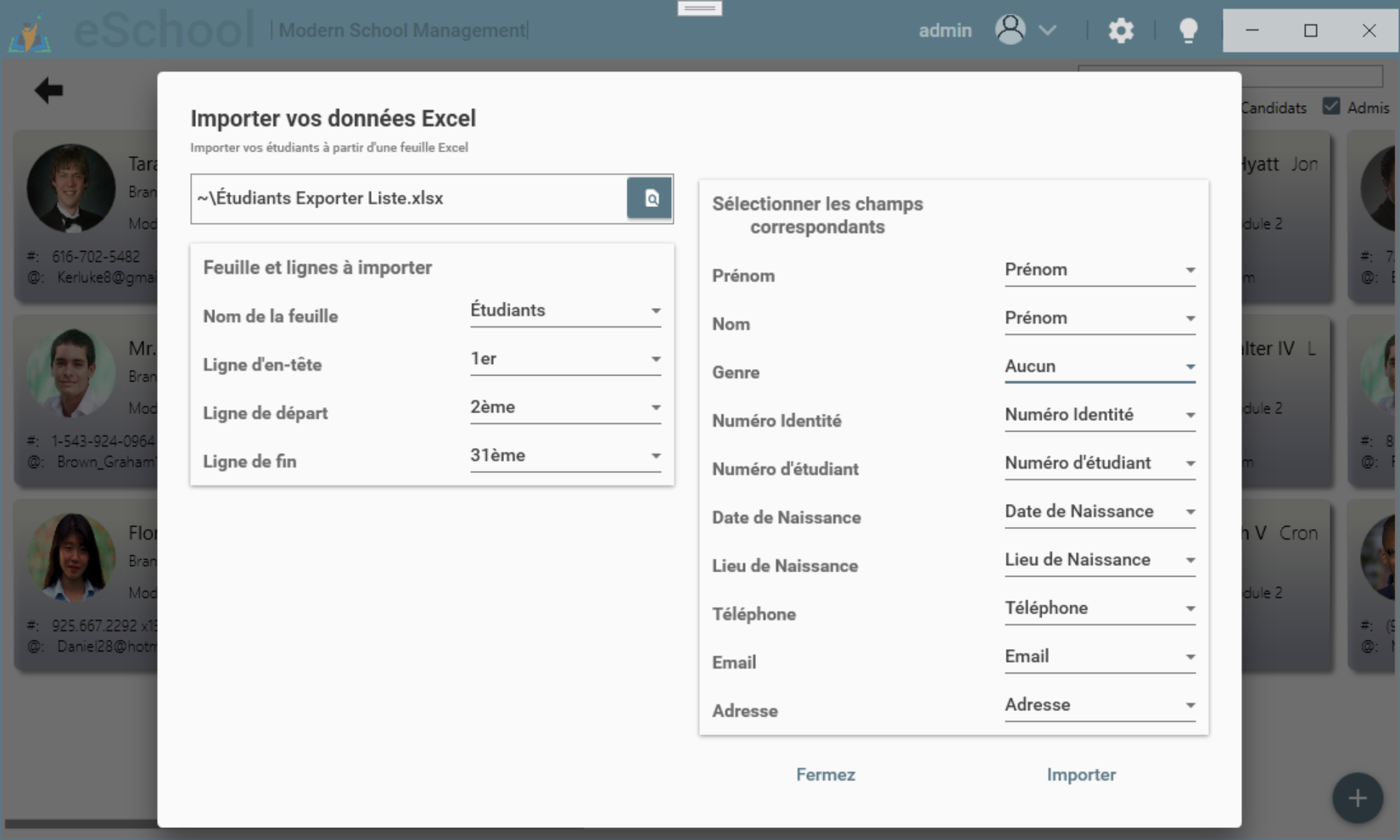The height and width of the screenshot is (840, 1400).
Task: Open the Ligne de fin dropdown
Action: [565, 456]
